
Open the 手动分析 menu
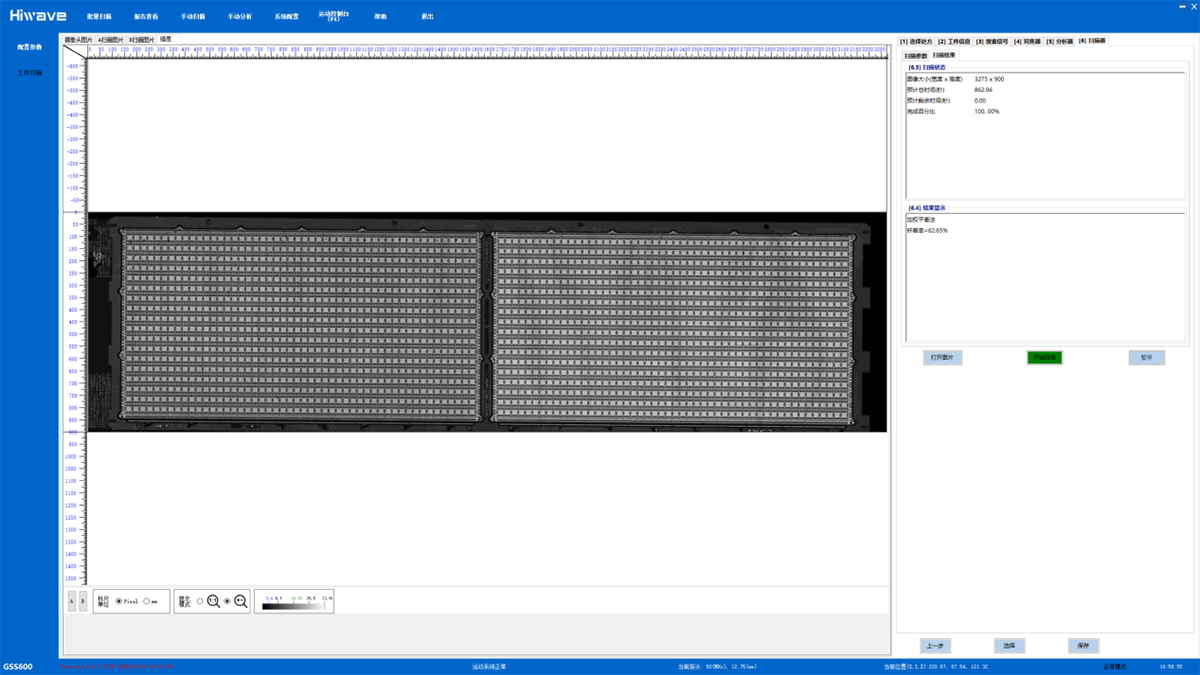point(239,17)
